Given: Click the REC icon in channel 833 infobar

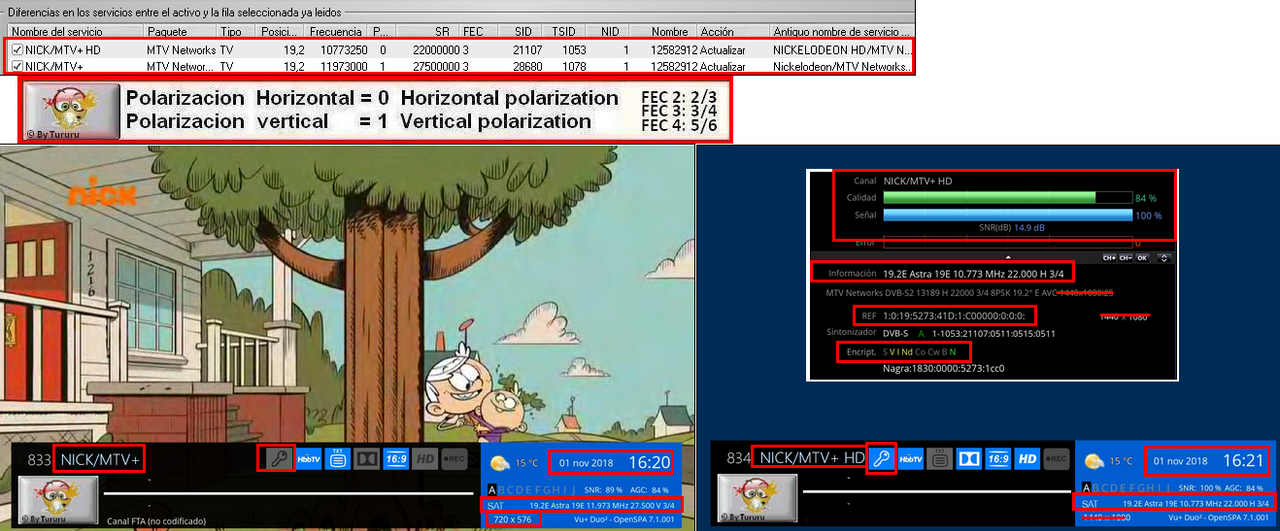Looking at the screenshot, I should pos(453,459).
